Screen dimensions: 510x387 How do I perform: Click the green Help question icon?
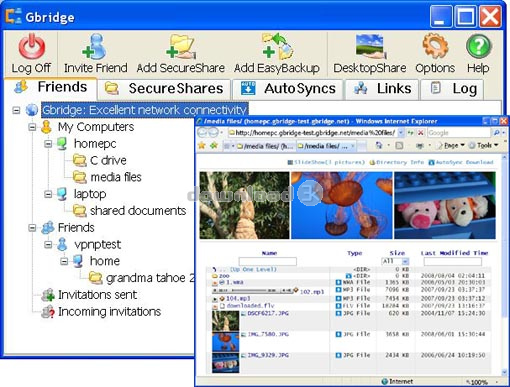[478, 46]
